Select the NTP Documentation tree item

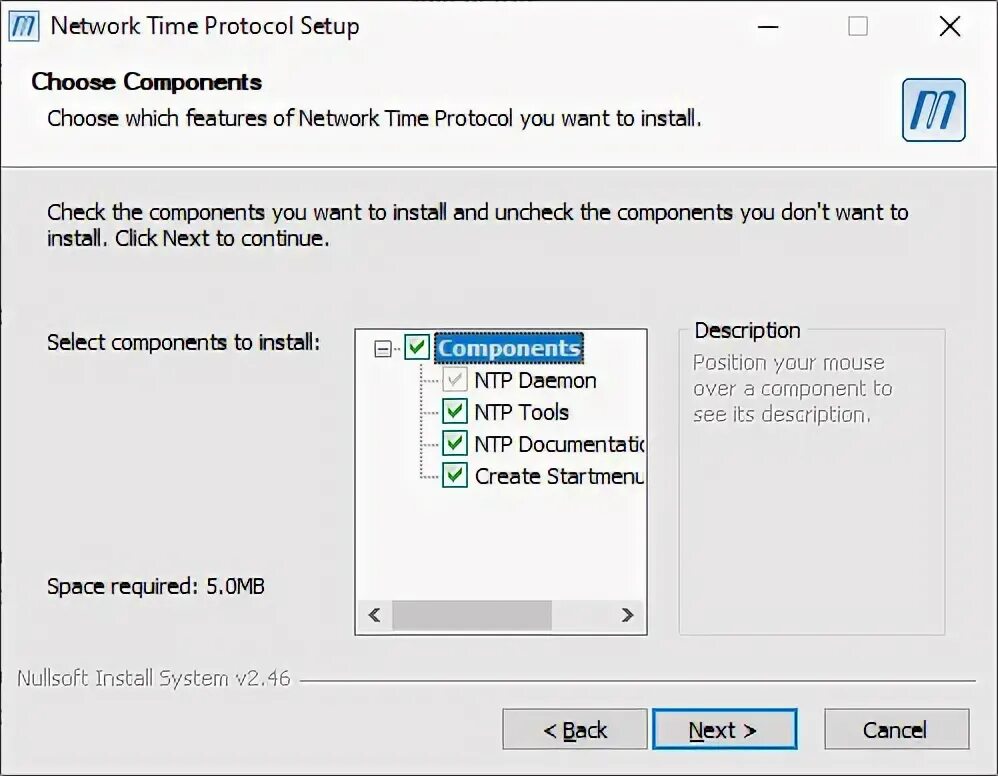pos(558,444)
